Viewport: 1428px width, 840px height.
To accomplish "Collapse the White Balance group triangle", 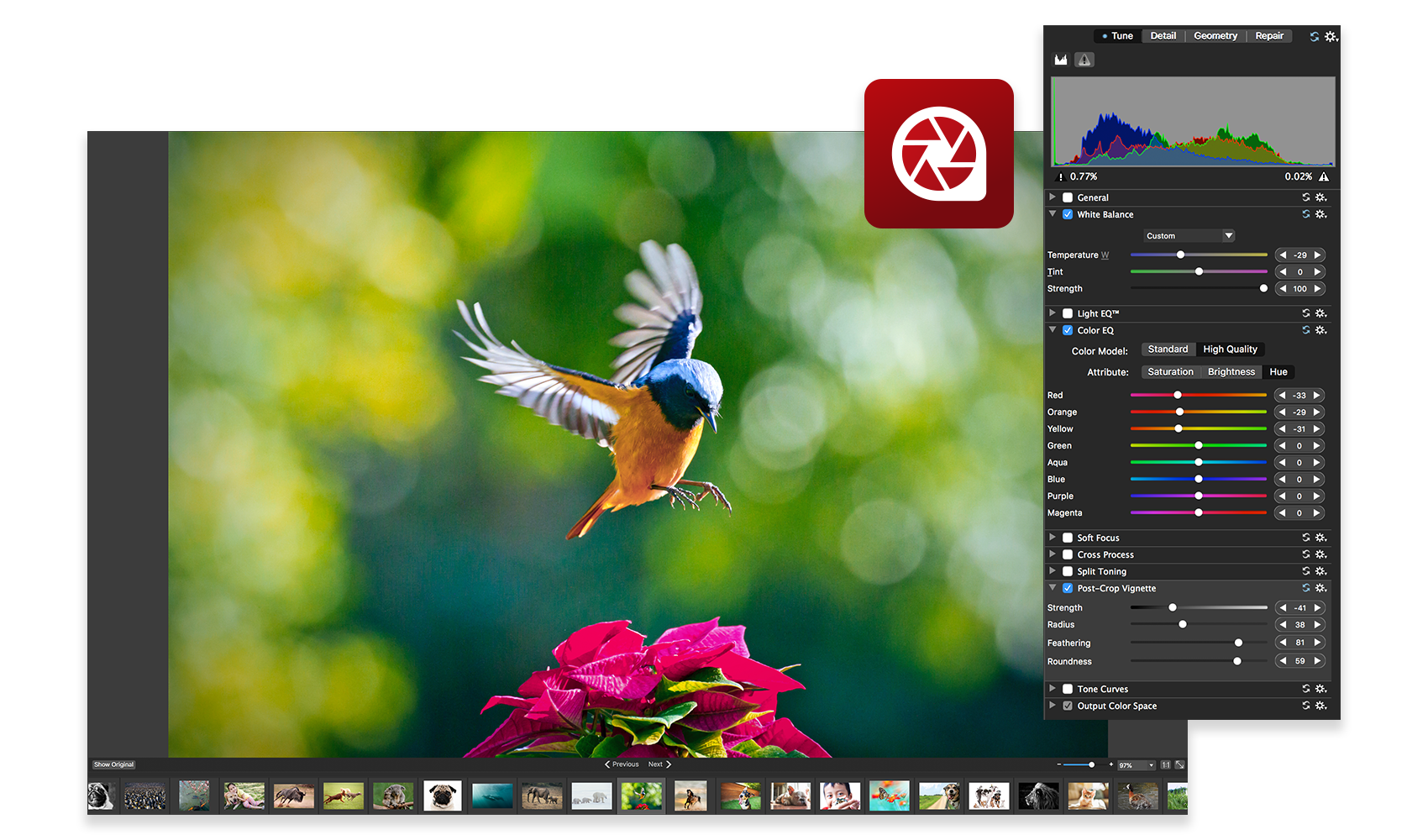I will 1052,213.
